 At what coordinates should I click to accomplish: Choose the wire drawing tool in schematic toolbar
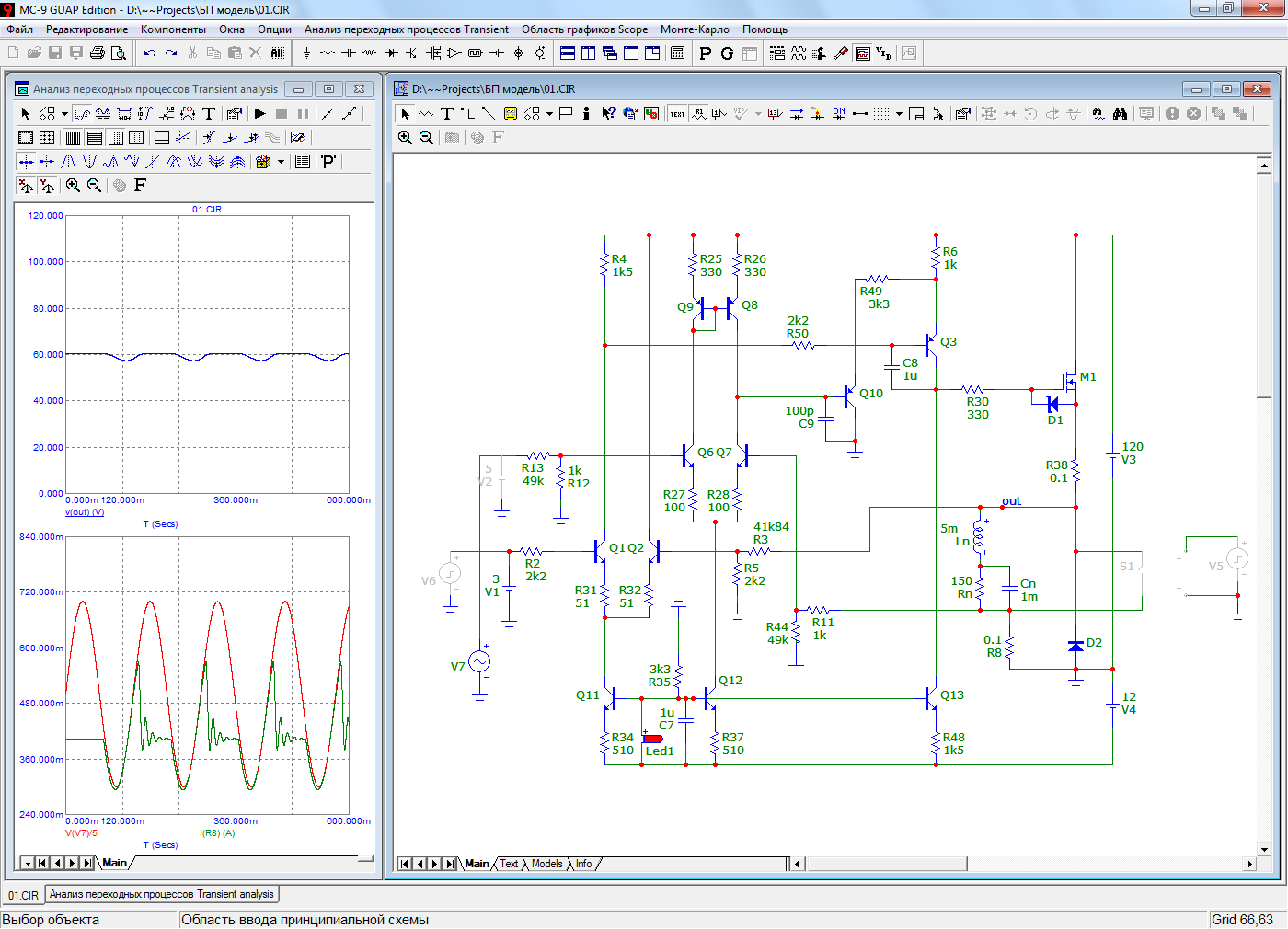(x=468, y=114)
